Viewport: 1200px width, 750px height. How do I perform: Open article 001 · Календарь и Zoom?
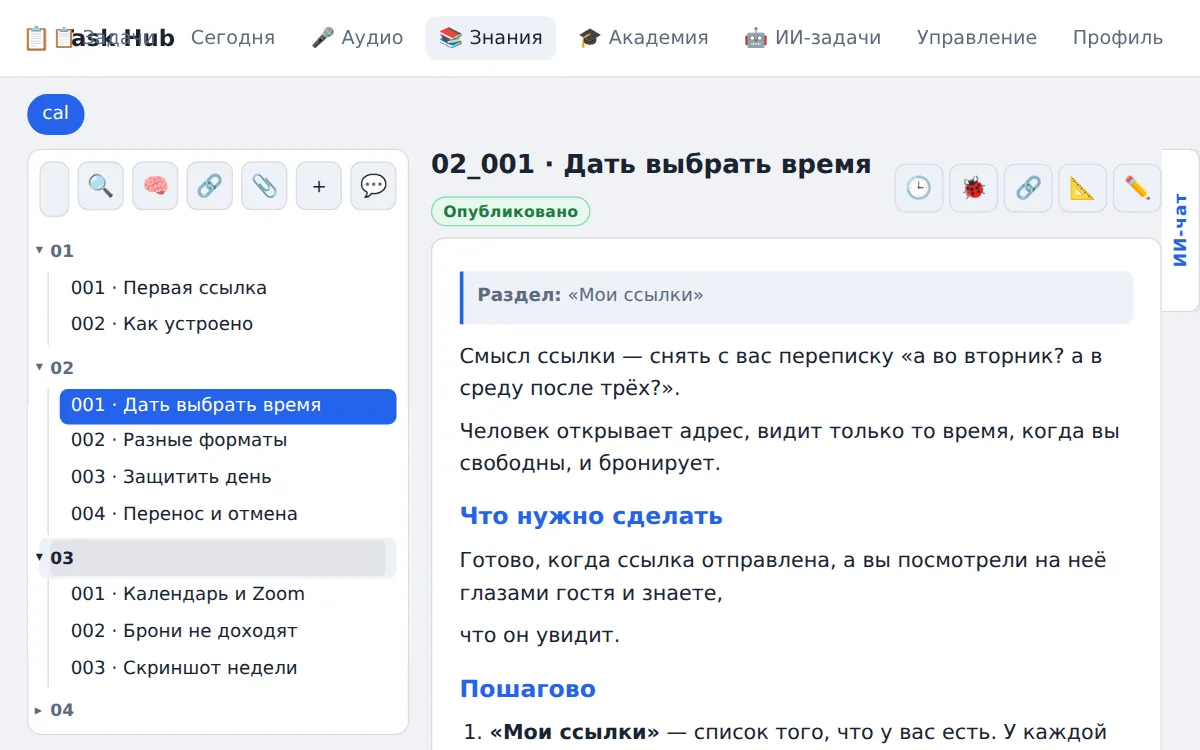(x=228, y=594)
